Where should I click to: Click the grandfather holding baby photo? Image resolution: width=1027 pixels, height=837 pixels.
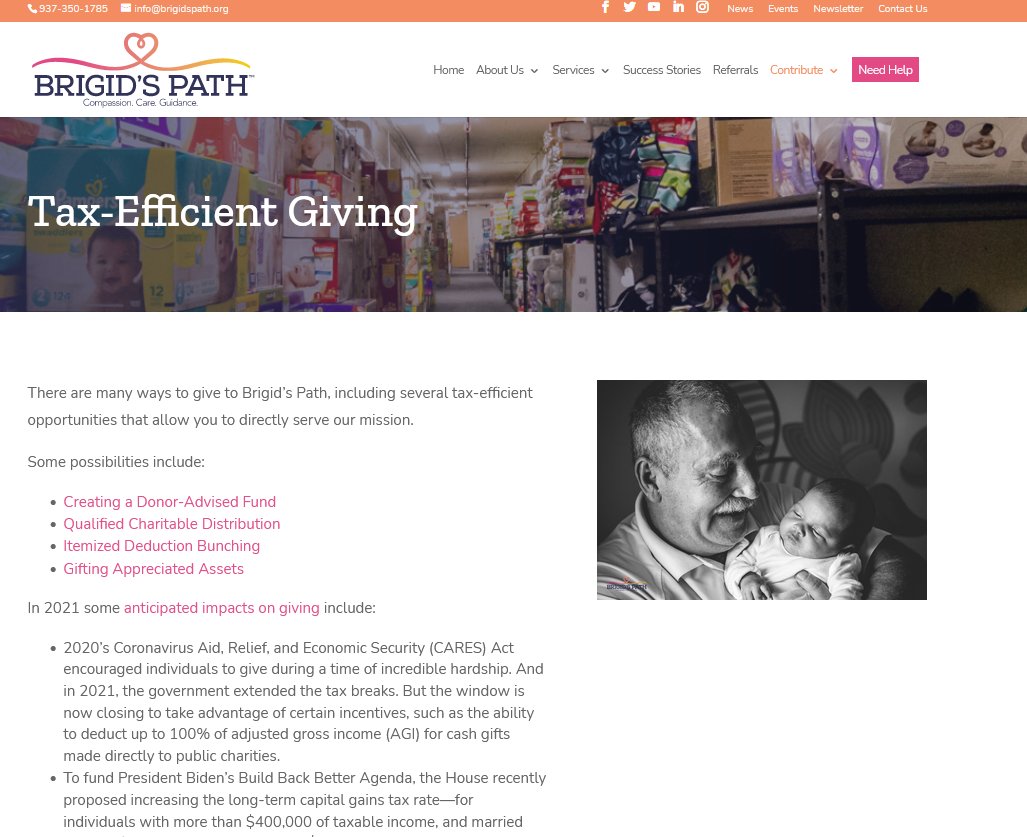click(762, 490)
